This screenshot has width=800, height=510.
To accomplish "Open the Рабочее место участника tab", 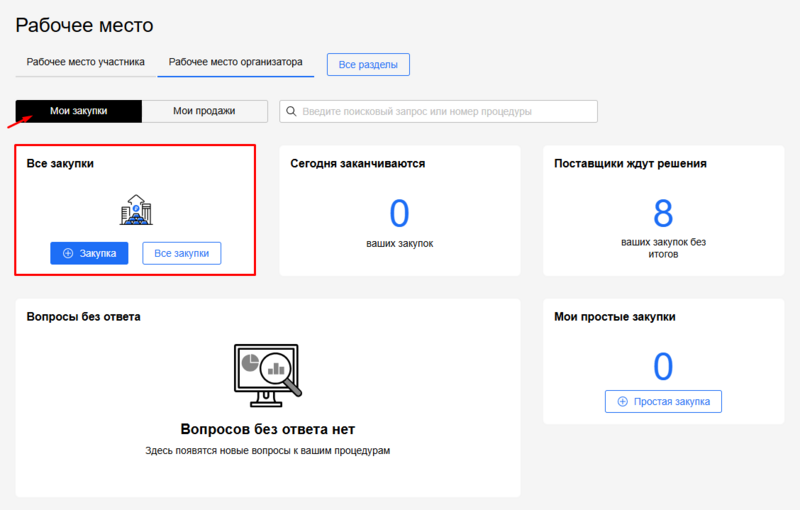I will tap(85, 62).
